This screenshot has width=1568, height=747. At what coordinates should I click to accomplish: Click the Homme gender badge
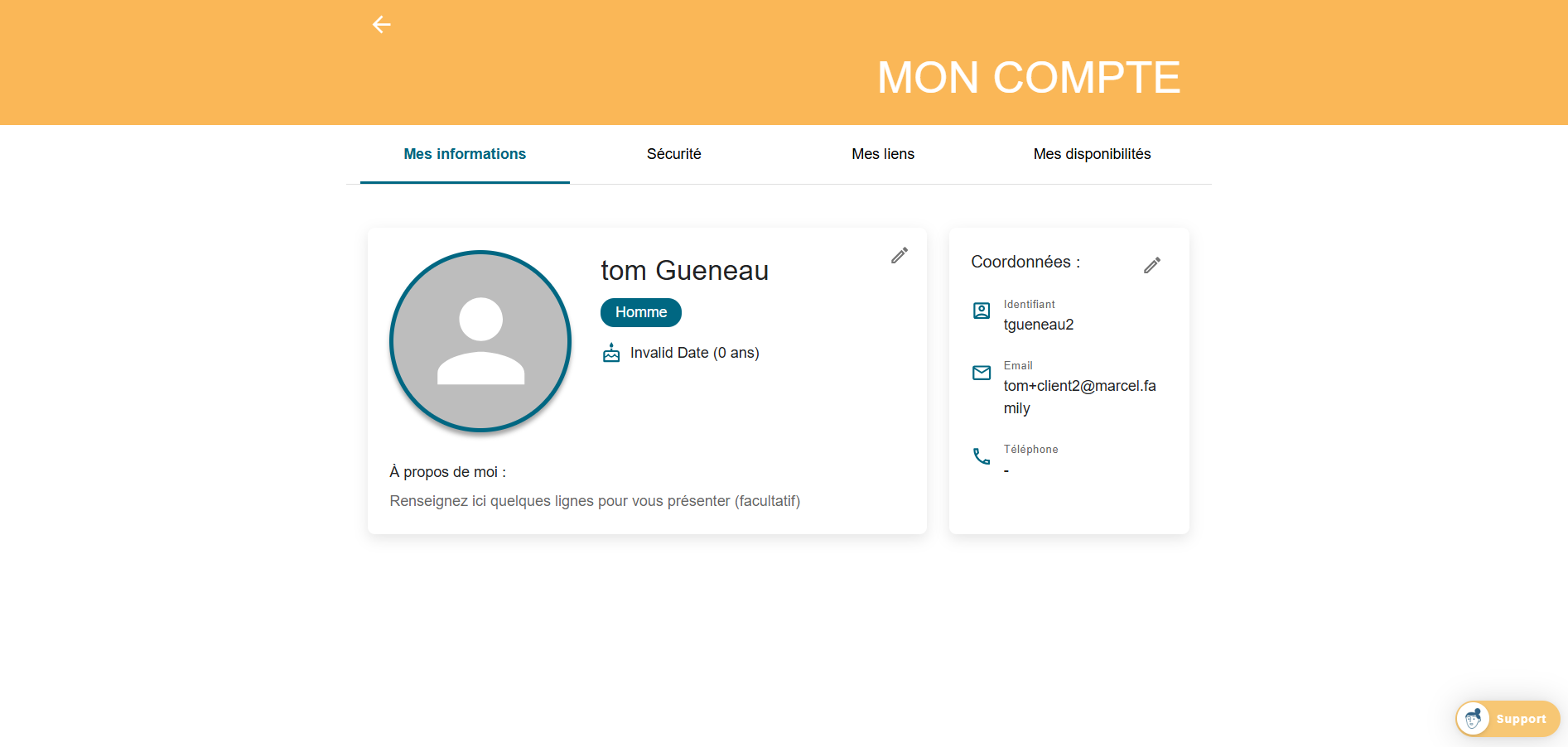[x=640, y=312]
